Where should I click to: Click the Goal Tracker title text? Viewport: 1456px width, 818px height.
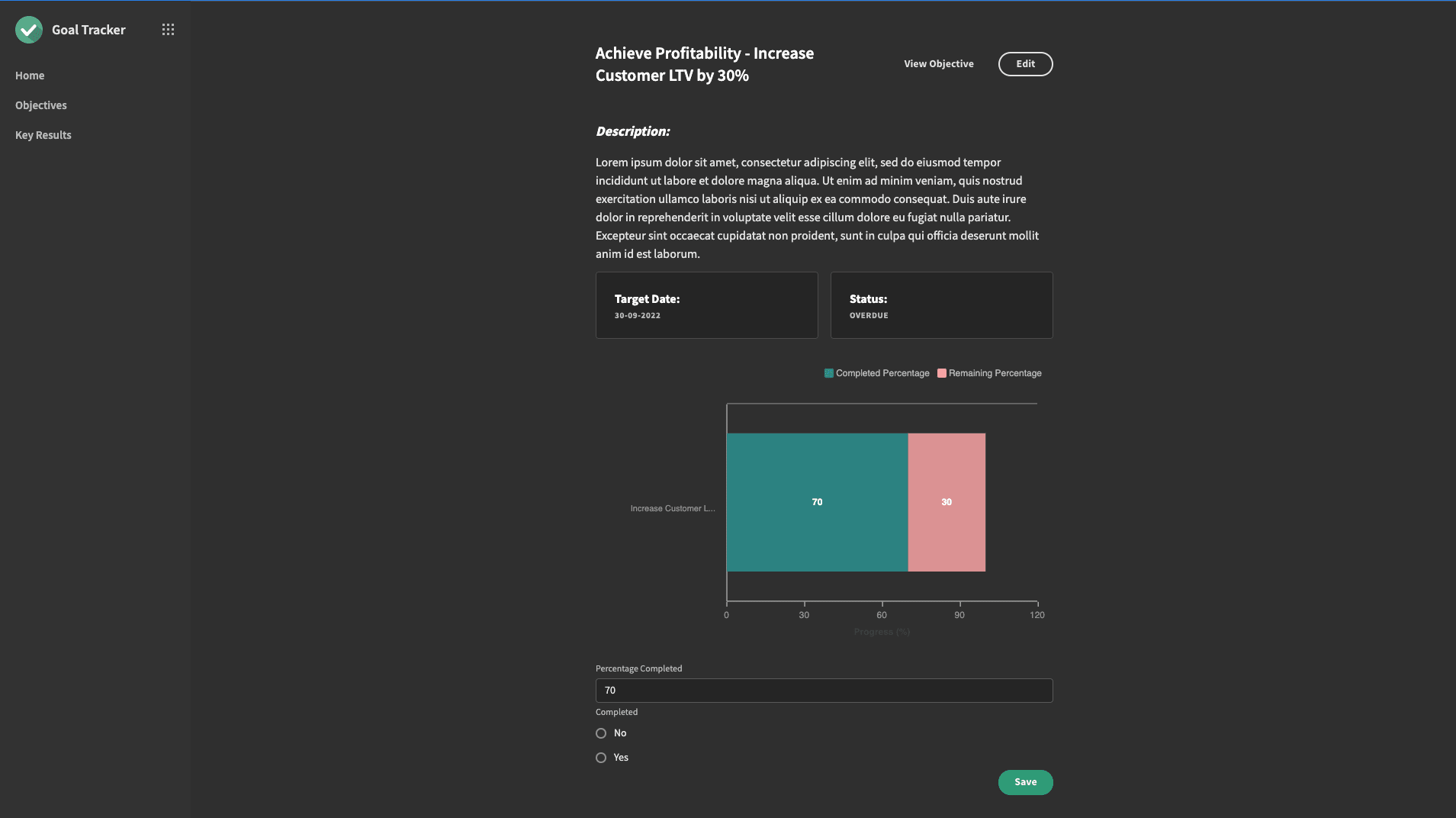(x=88, y=30)
